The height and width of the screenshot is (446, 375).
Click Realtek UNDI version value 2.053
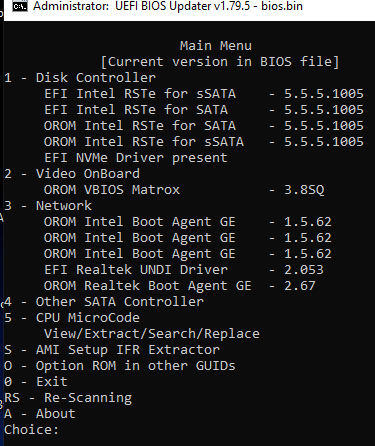(x=304, y=270)
